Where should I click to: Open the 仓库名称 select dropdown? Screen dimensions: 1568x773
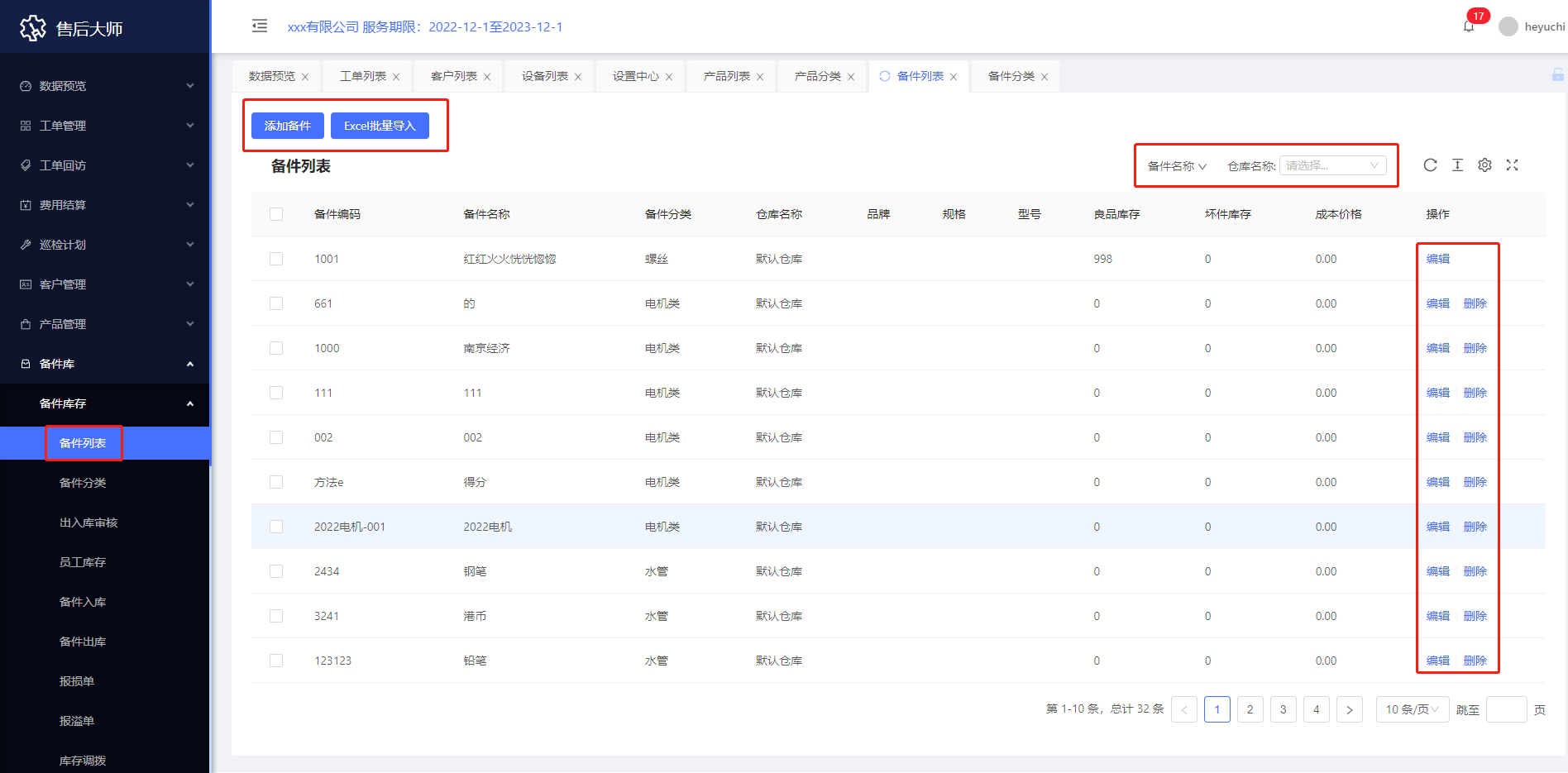pos(1332,165)
